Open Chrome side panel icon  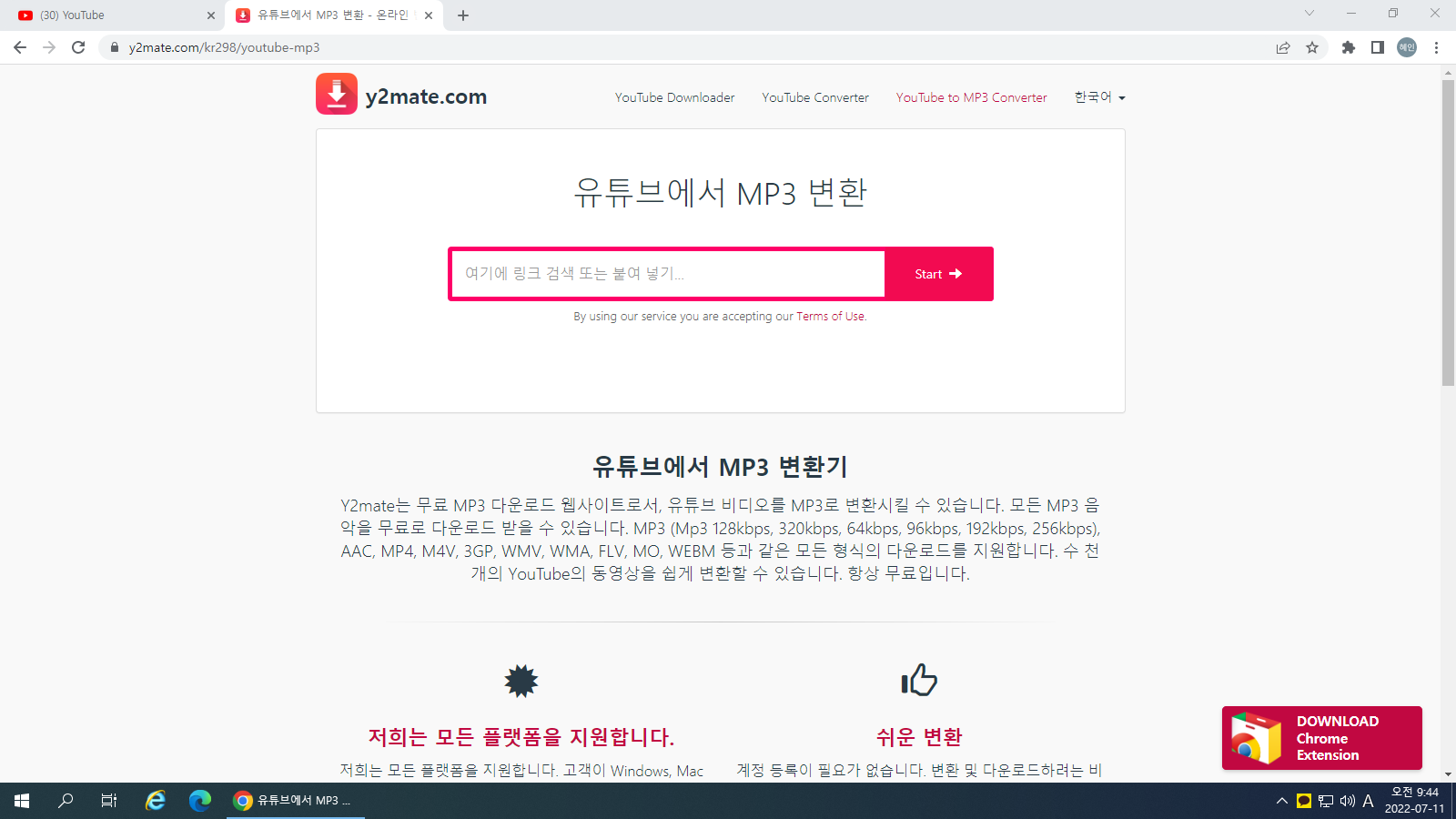click(x=1378, y=47)
